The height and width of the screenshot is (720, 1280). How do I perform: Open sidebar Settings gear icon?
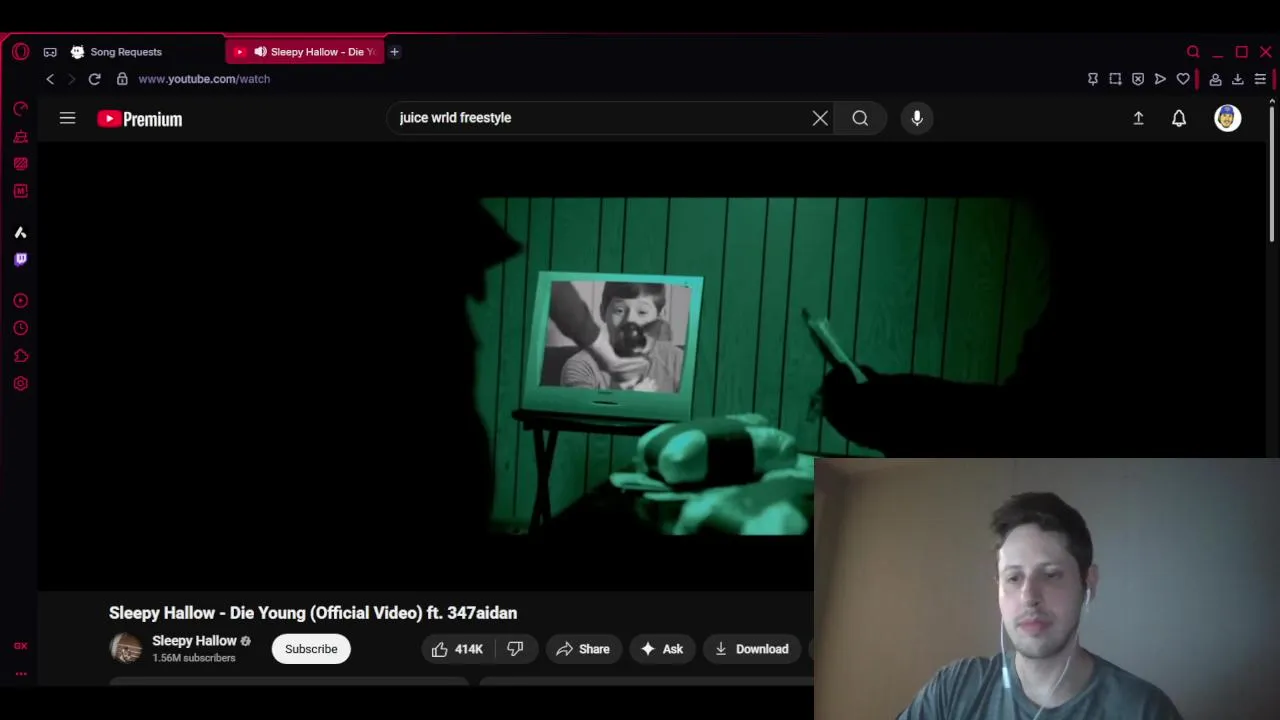click(20, 383)
